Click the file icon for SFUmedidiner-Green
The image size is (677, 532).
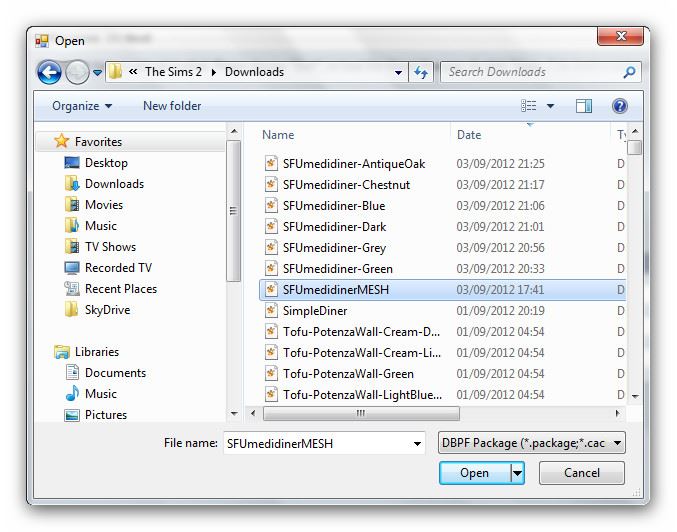pyautogui.click(x=271, y=268)
